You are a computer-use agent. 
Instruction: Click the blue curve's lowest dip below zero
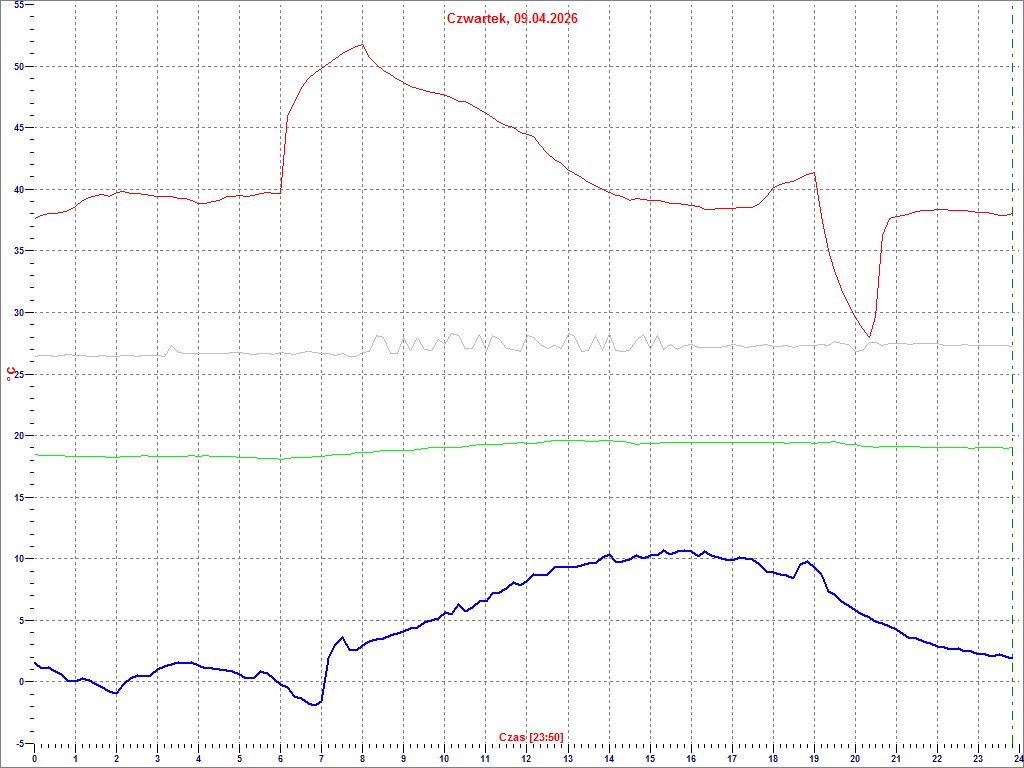(x=314, y=705)
